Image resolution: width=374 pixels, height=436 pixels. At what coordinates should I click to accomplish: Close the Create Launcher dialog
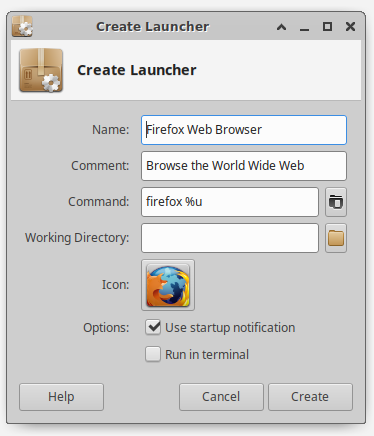coord(350,26)
